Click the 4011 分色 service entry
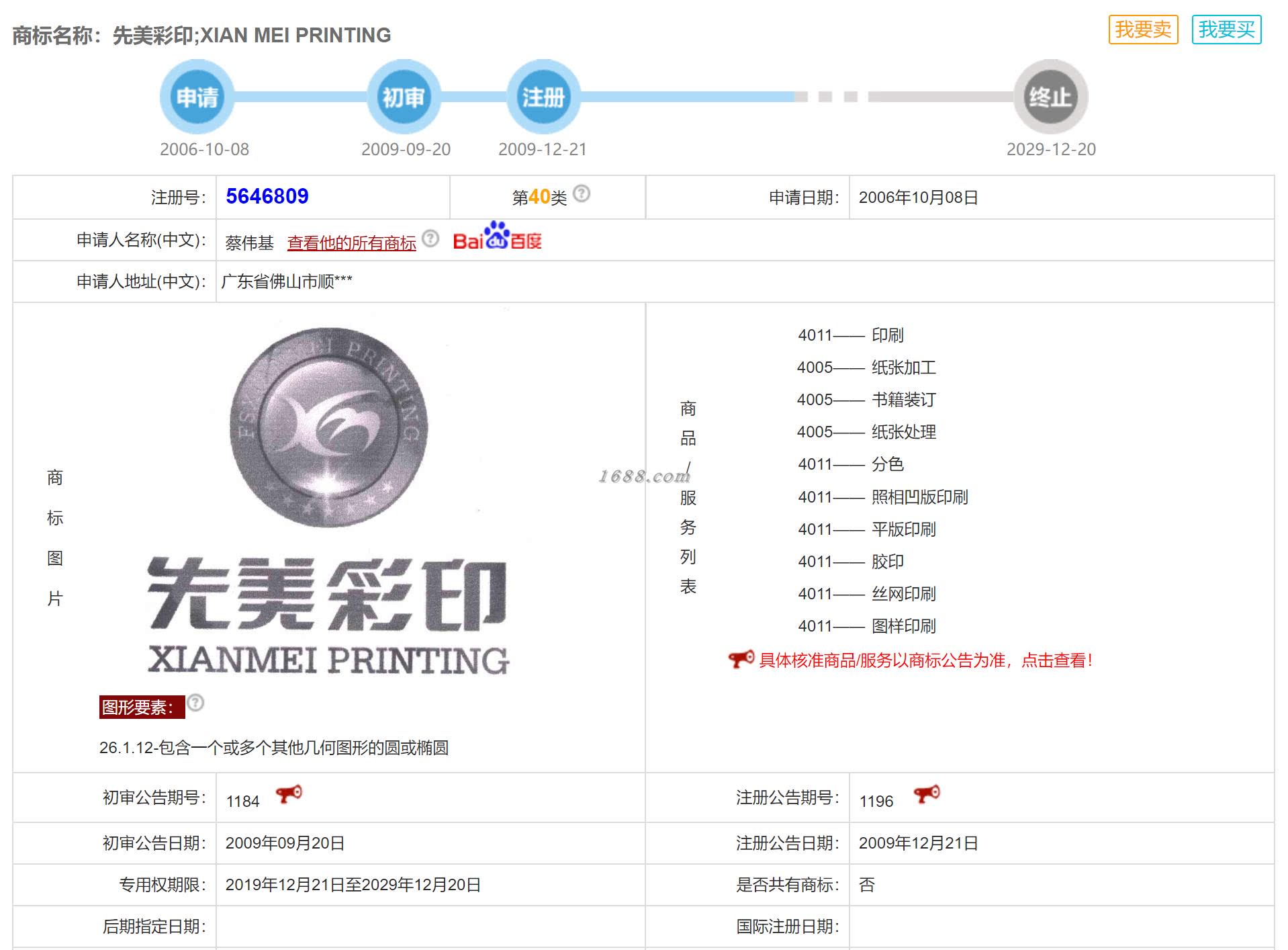 851,464
